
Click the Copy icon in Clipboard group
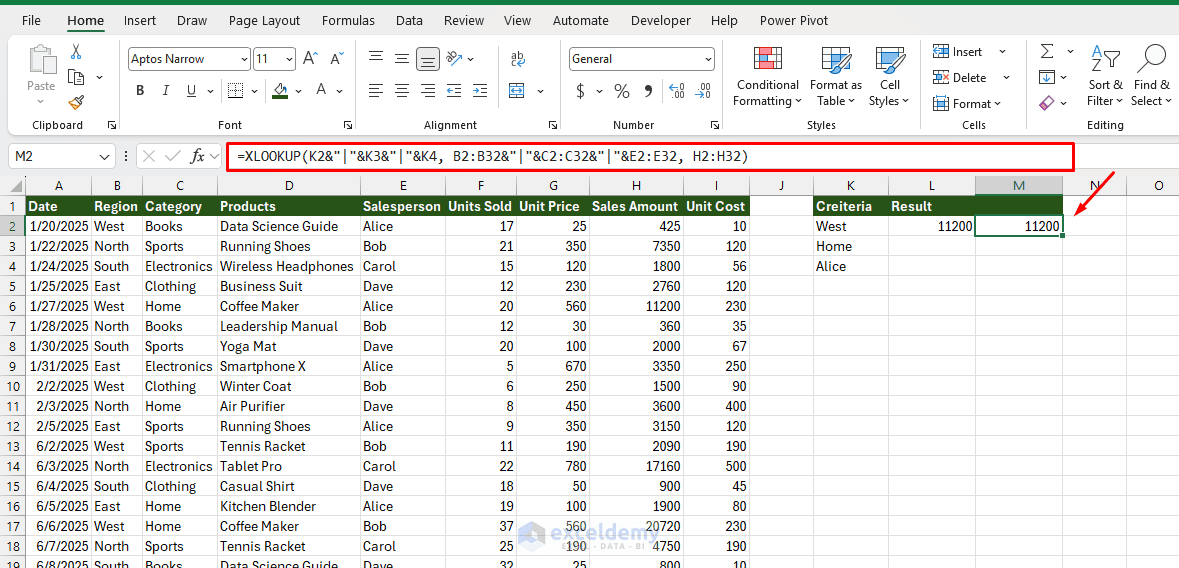75,77
